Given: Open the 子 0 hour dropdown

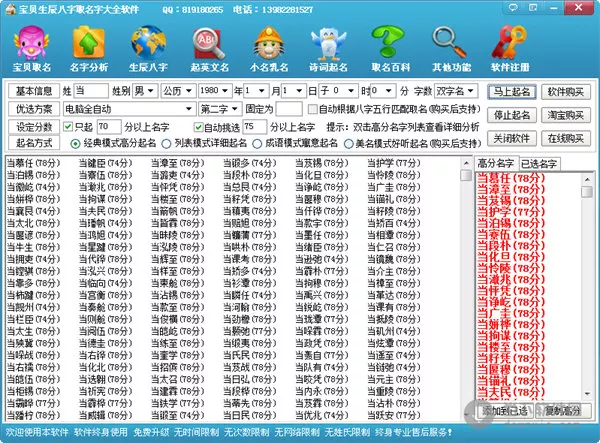Looking at the screenshot, I should (x=338, y=91).
